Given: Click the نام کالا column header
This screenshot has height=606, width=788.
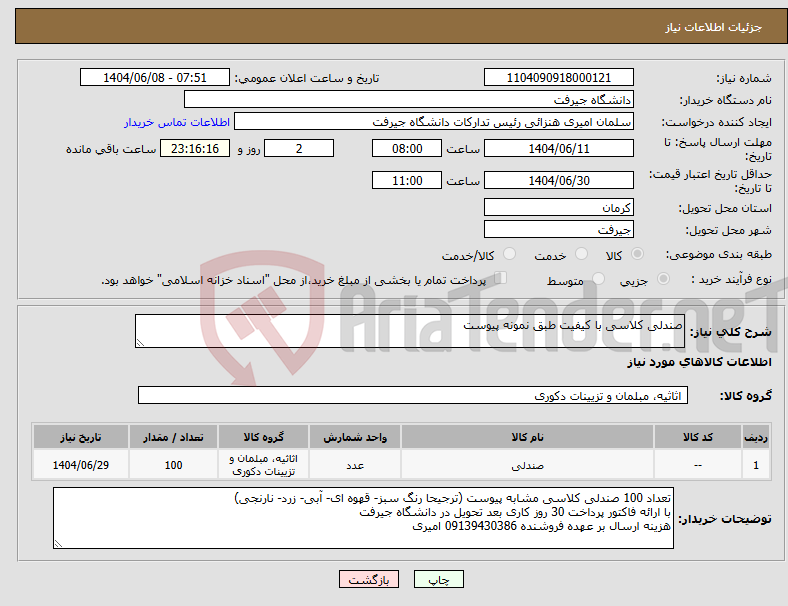Looking at the screenshot, I should coord(527,437).
